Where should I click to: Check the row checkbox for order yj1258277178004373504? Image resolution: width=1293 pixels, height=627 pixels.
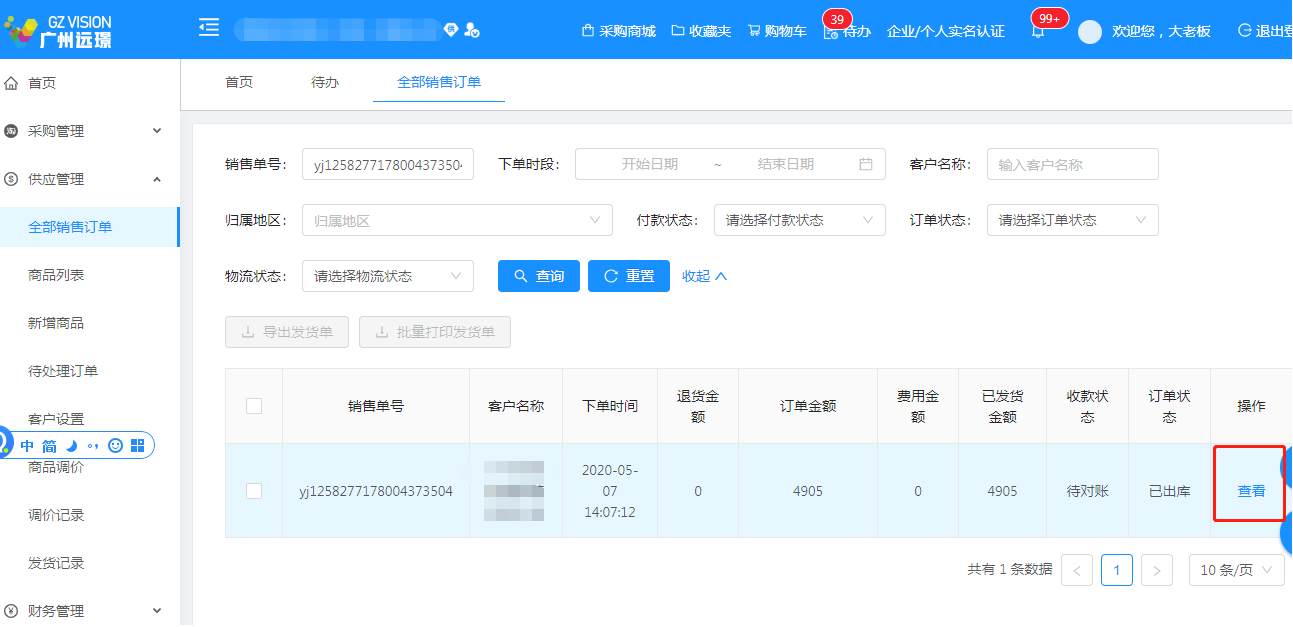[254, 491]
